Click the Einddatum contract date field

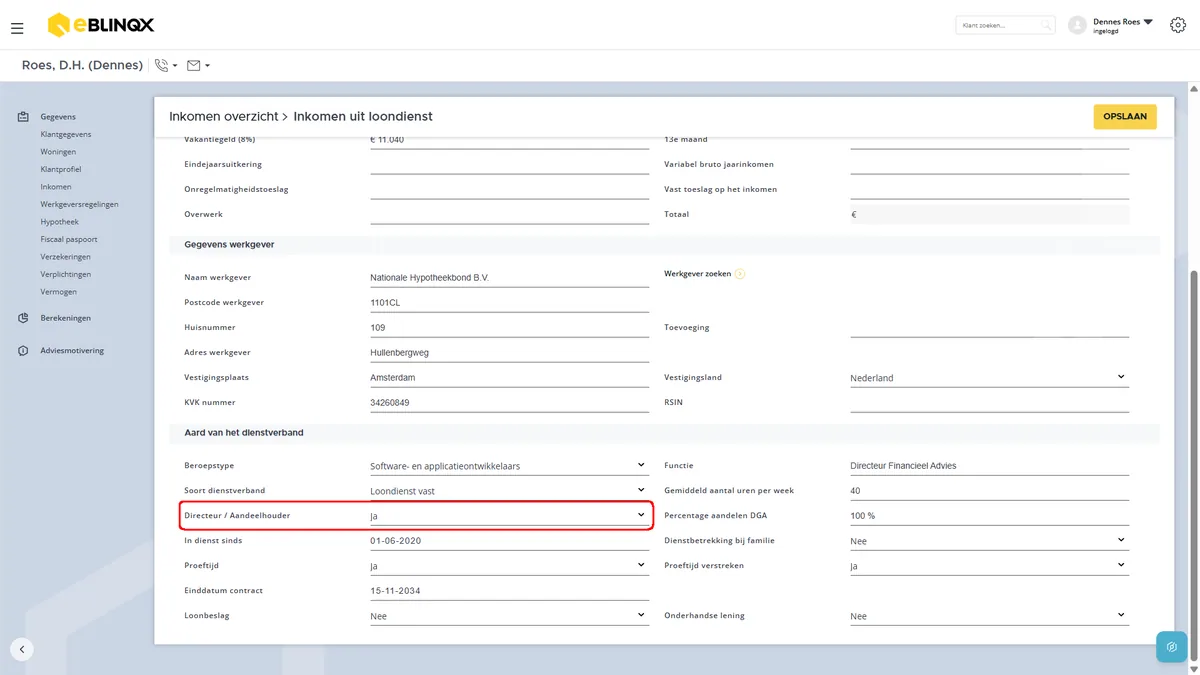point(509,591)
